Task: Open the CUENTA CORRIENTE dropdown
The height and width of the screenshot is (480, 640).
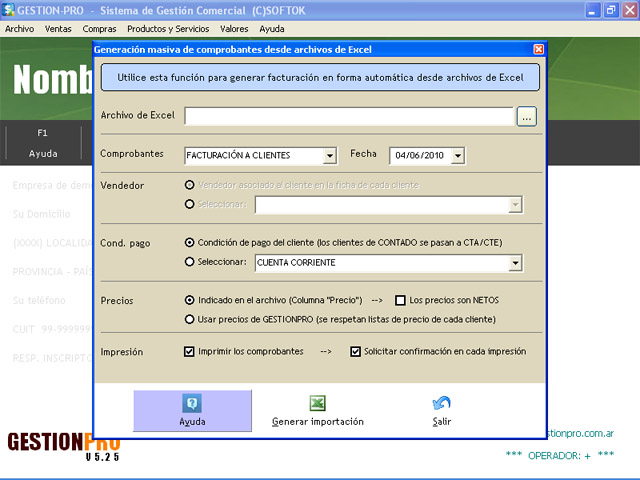Action: [x=516, y=263]
